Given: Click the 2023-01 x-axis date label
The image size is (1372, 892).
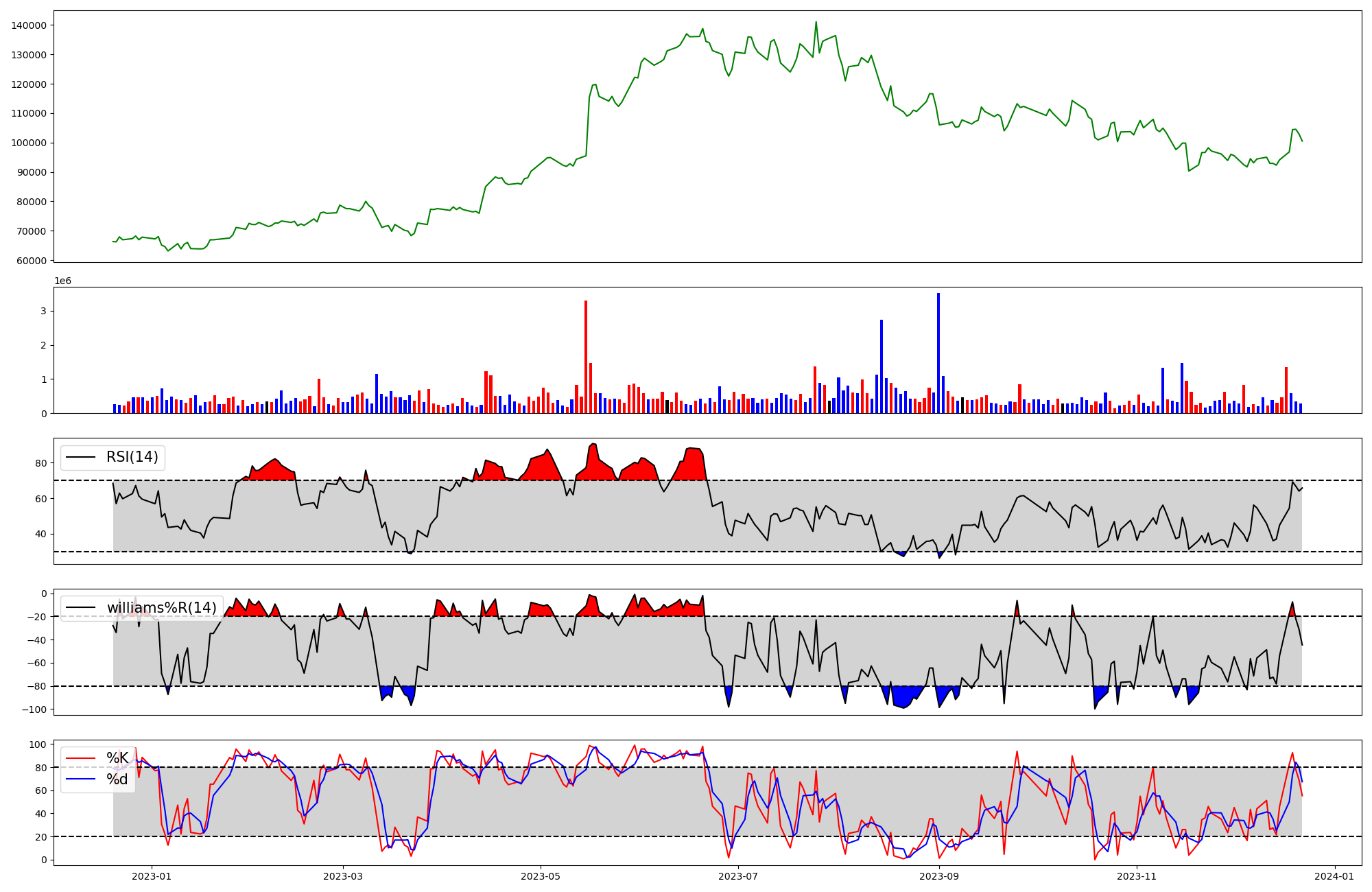Looking at the screenshot, I should [151, 876].
